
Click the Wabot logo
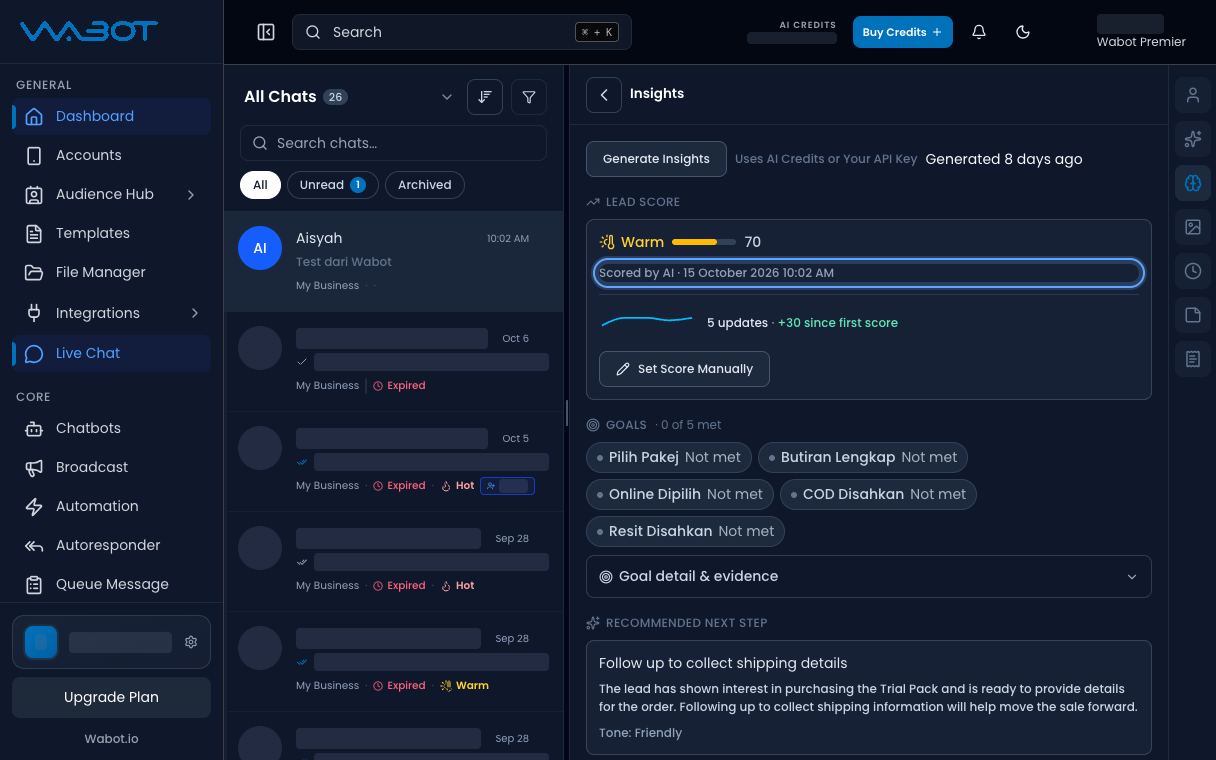click(89, 32)
